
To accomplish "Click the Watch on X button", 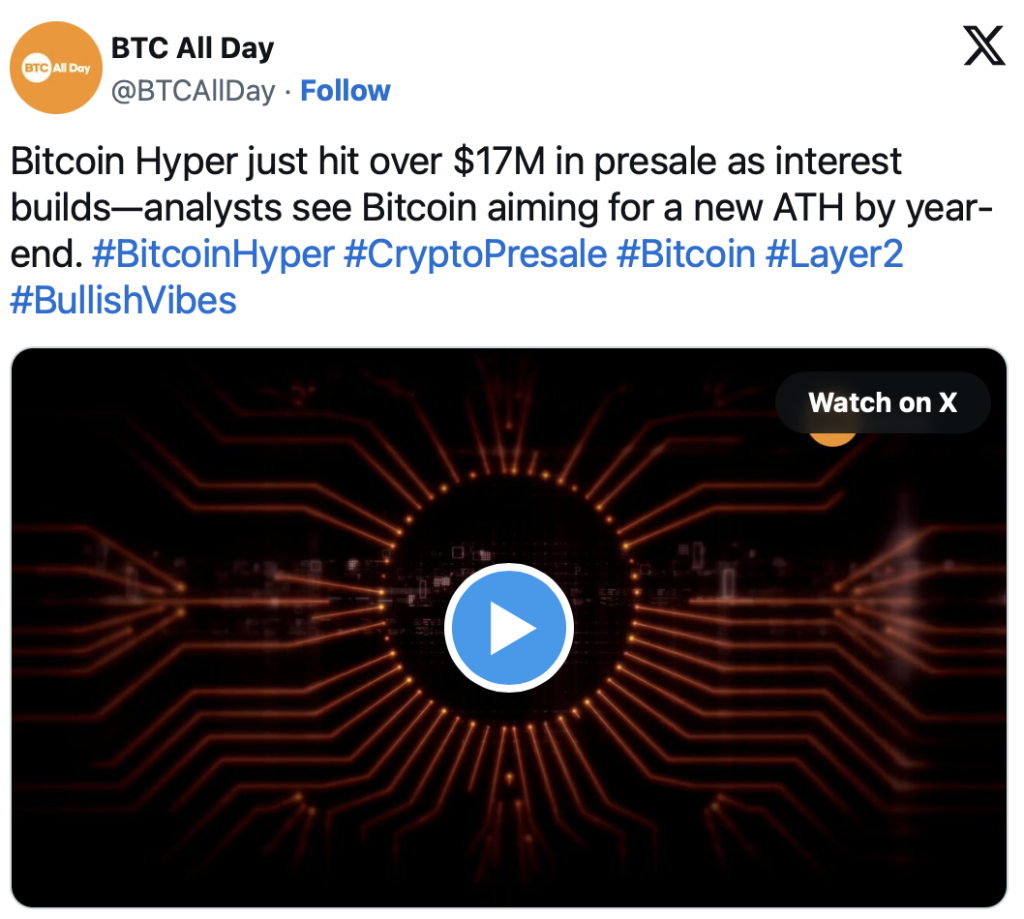I will click(x=882, y=402).
